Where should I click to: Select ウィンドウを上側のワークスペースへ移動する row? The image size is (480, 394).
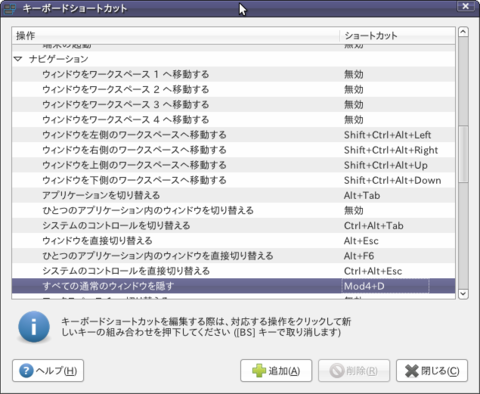pos(233,165)
